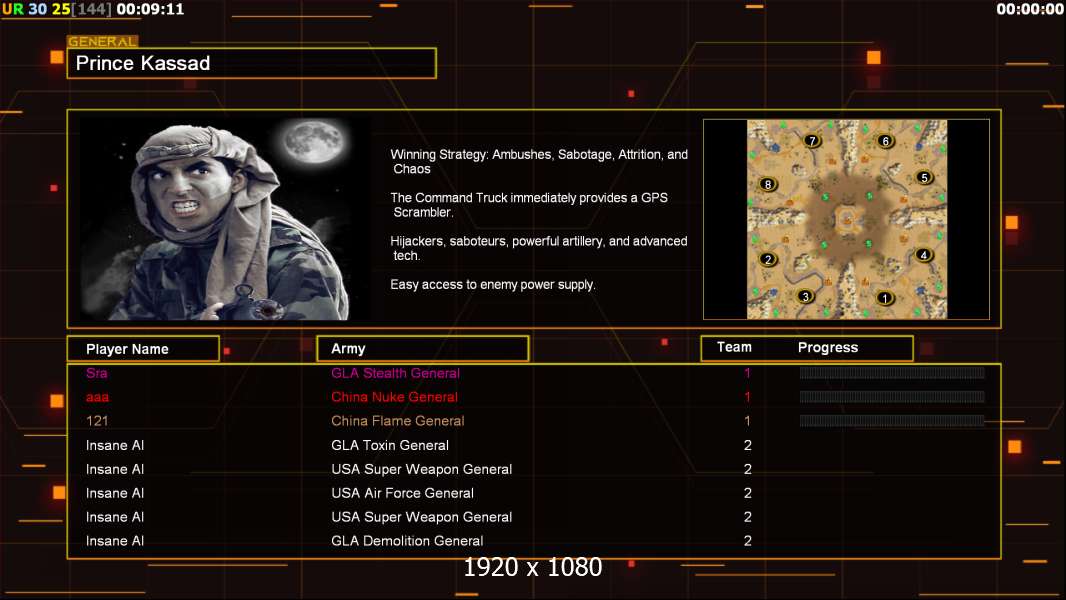Viewport: 1066px width, 600px height.
Task: Click start position 4 on the map
Action: pyautogui.click(x=923, y=255)
